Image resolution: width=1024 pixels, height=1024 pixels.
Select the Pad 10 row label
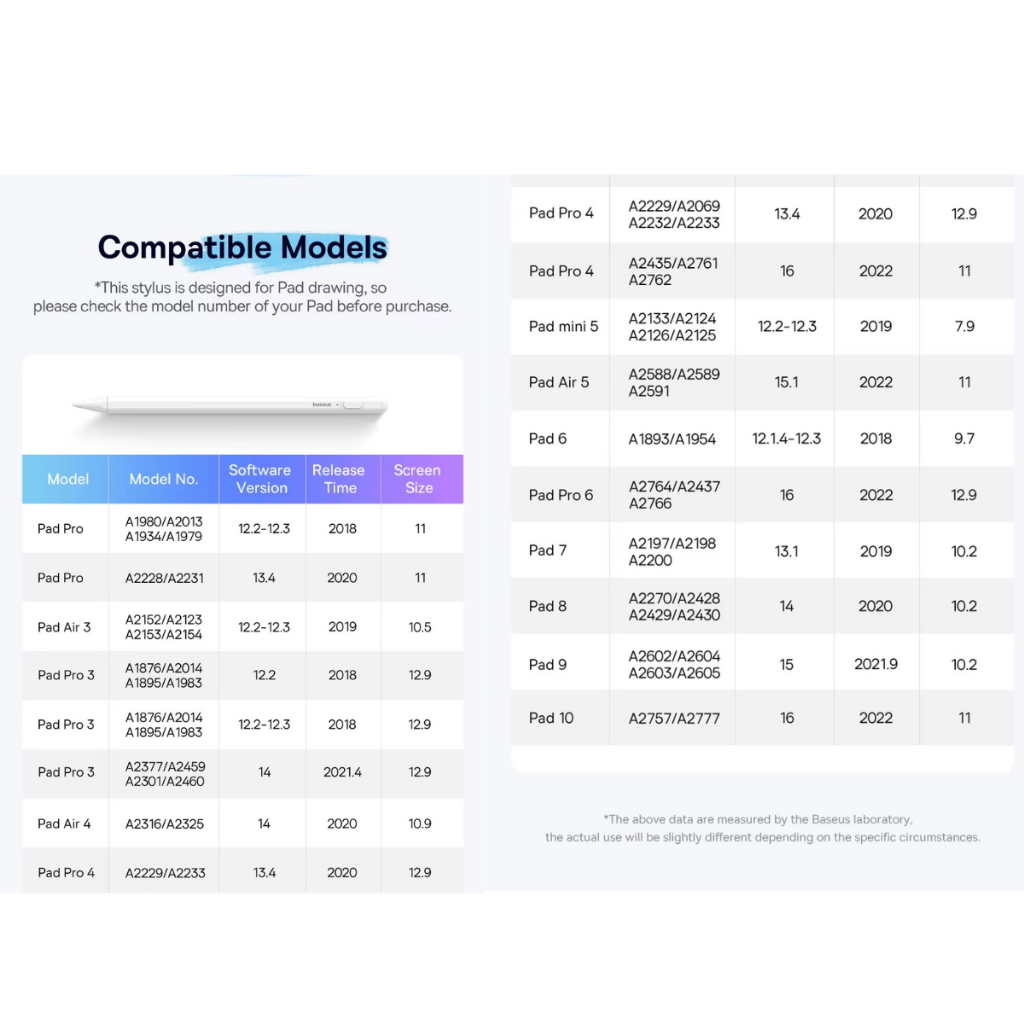[x=551, y=718]
